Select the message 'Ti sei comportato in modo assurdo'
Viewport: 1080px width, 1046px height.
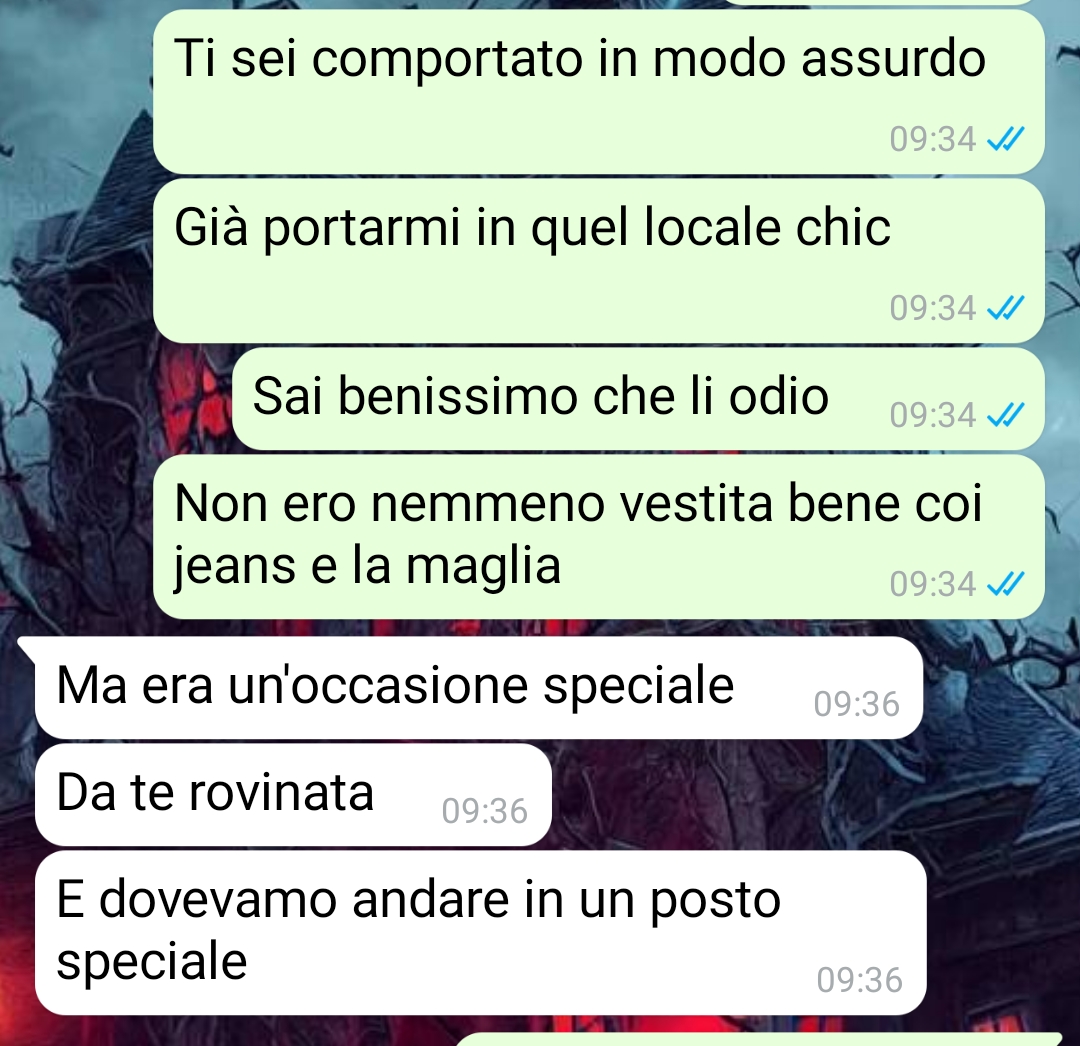tap(599, 92)
